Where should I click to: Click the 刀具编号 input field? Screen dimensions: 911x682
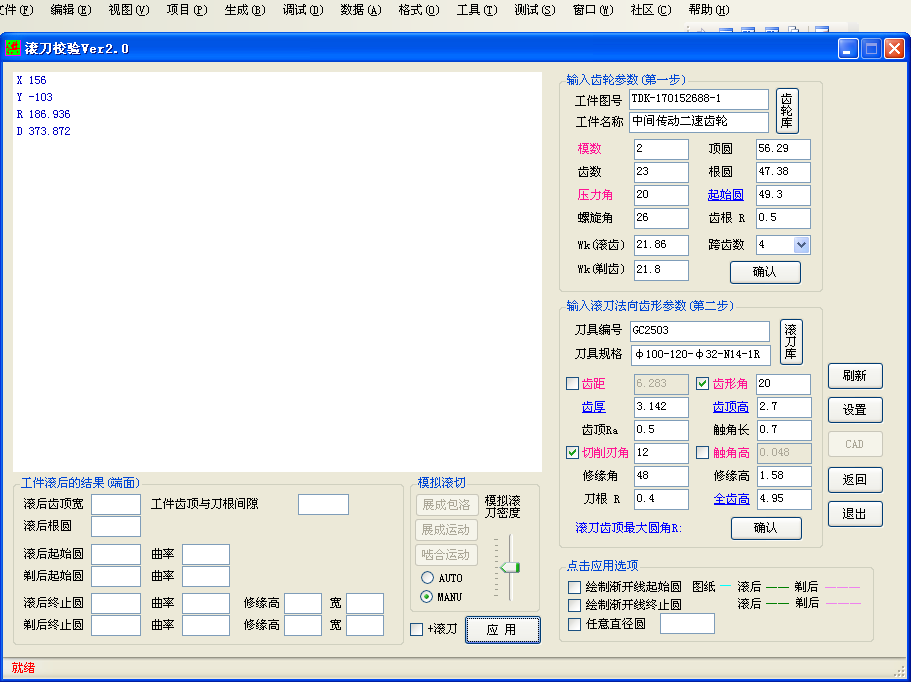pos(700,331)
